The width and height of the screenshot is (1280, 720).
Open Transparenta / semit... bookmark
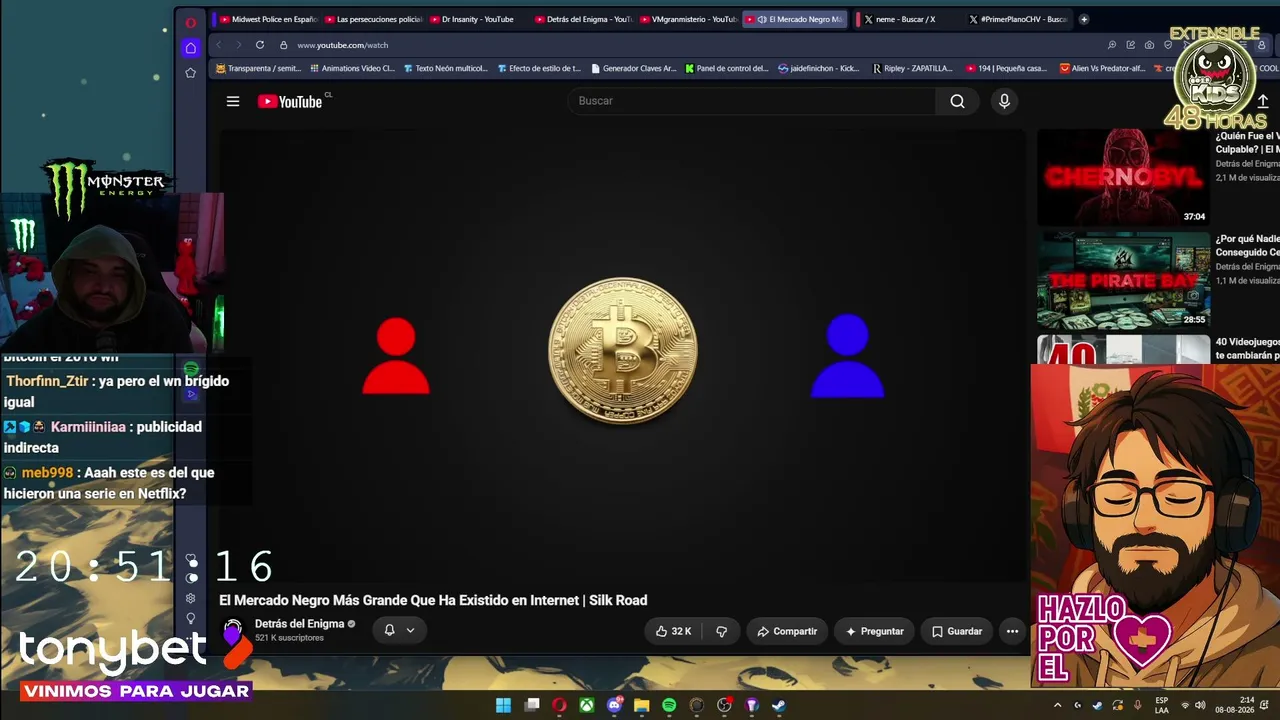[258, 69]
